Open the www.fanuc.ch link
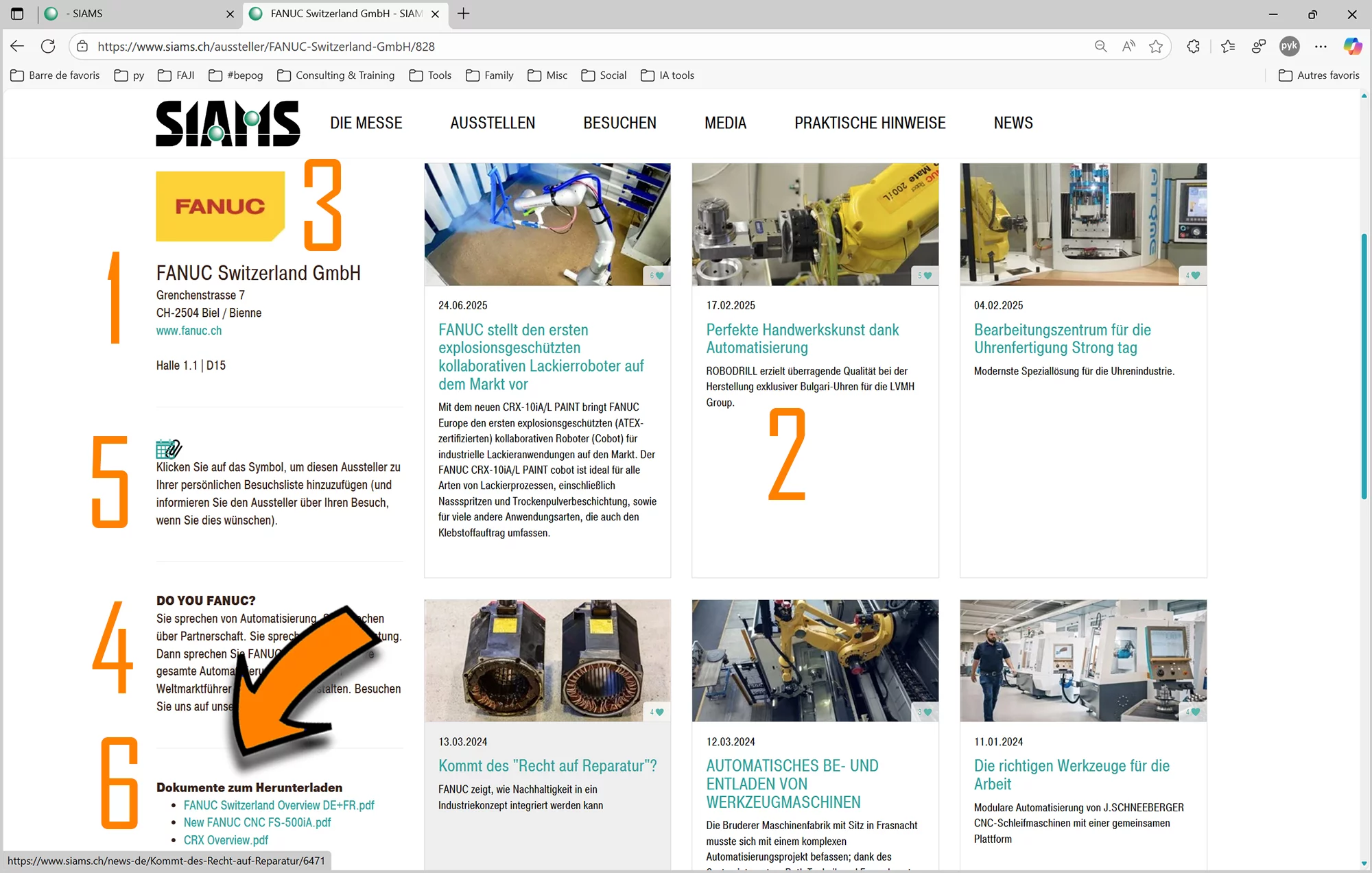 189,331
